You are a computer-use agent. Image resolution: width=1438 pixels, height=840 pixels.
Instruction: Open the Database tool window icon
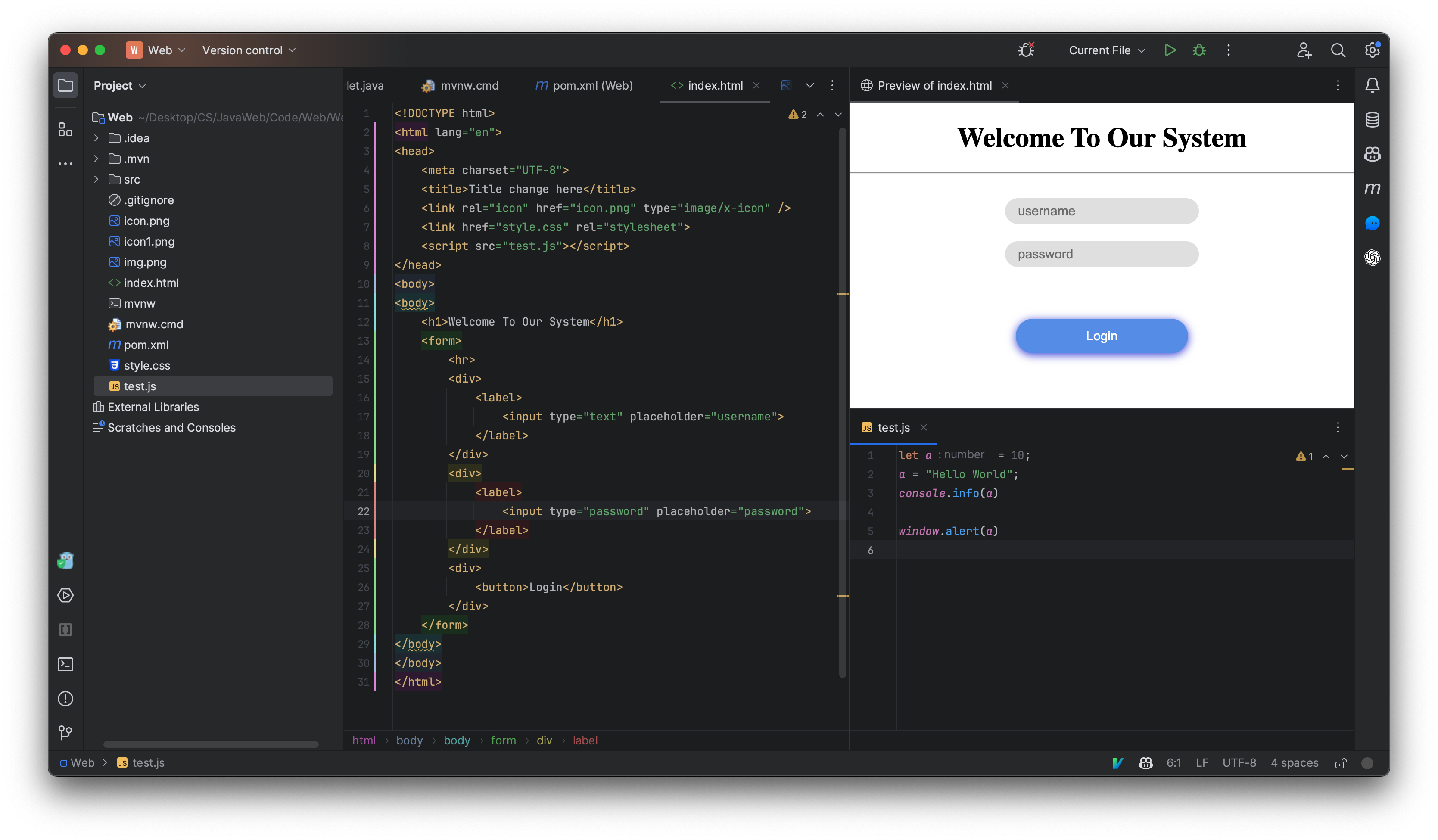point(1373,120)
